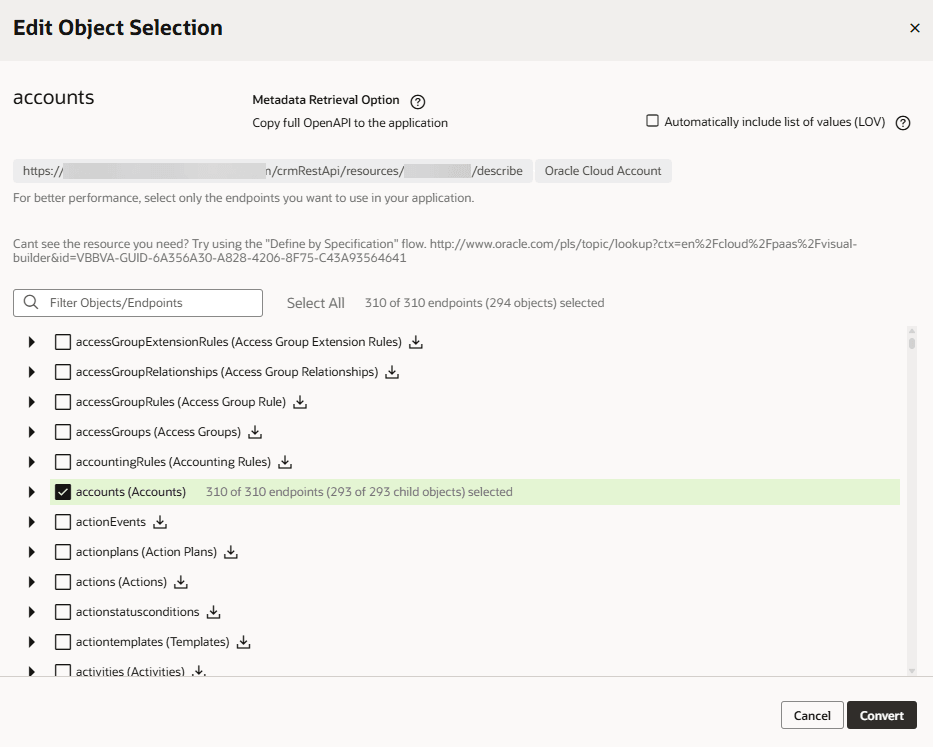The image size is (933, 747).
Task: Check the accessGroups (Access Groups) checkbox
Action: [x=63, y=432]
